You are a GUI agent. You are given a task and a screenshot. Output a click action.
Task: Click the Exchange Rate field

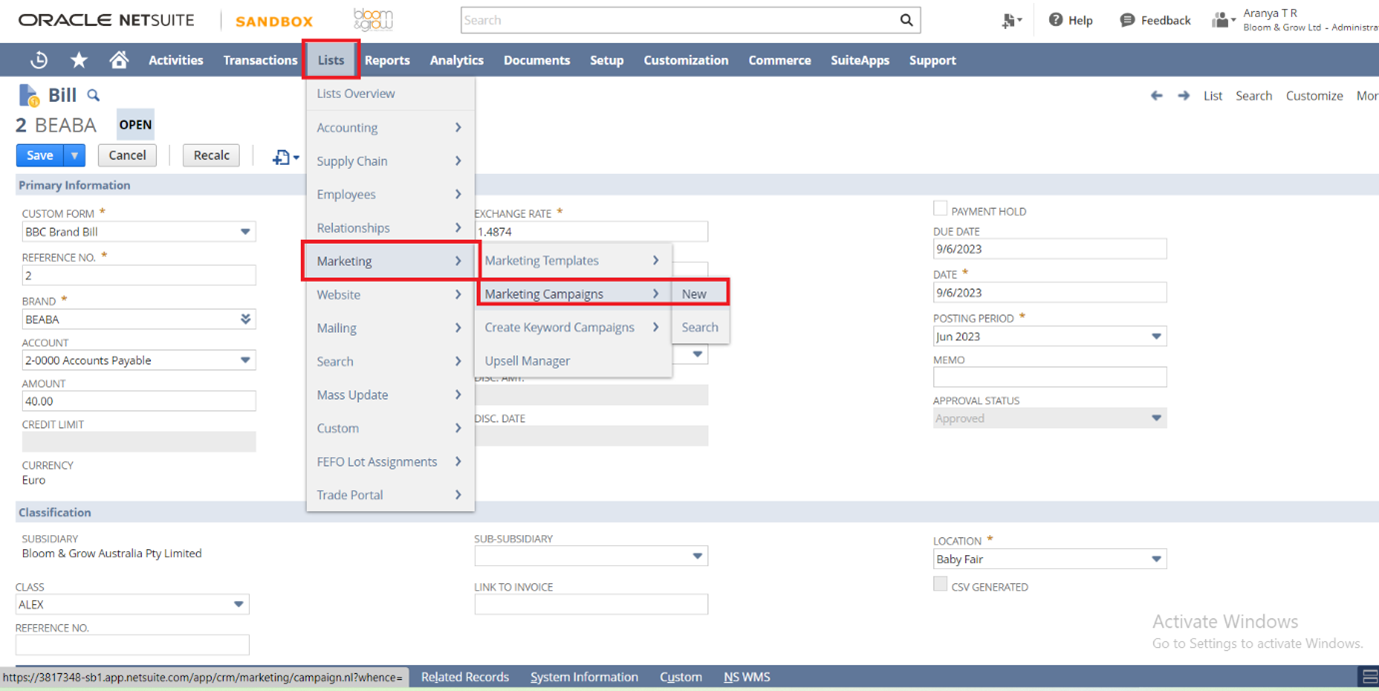click(590, 231)
